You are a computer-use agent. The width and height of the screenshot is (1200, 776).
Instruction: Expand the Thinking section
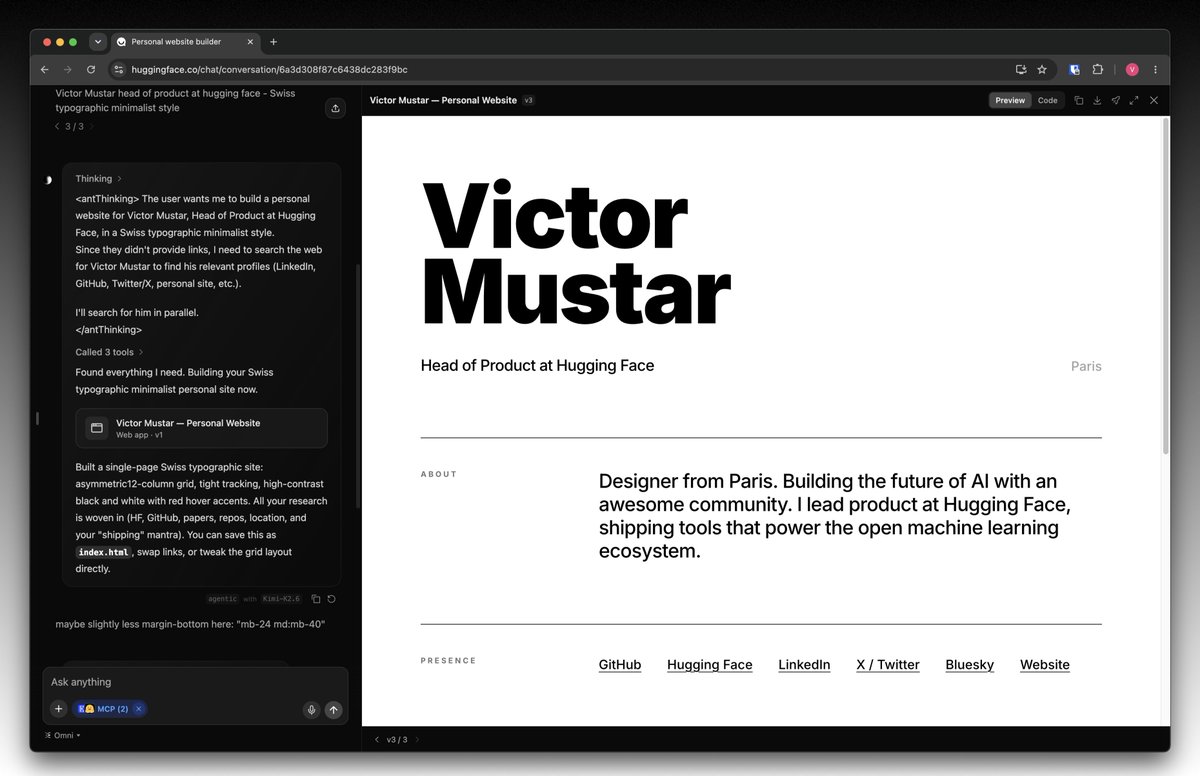(99, 179)
